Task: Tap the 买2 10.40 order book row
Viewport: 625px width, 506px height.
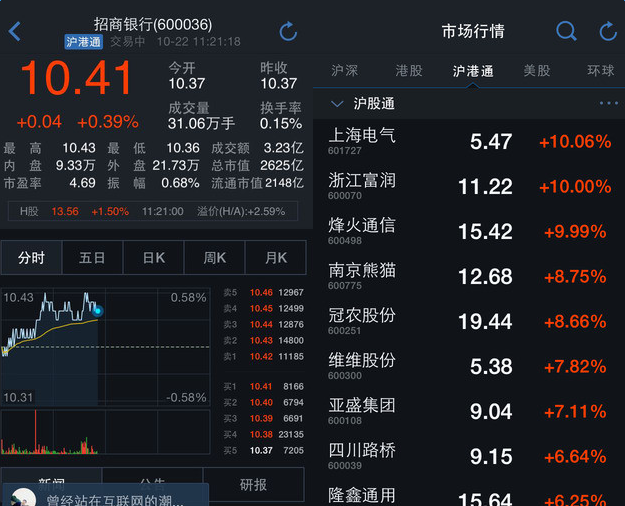Action: (x=263, y=402)
